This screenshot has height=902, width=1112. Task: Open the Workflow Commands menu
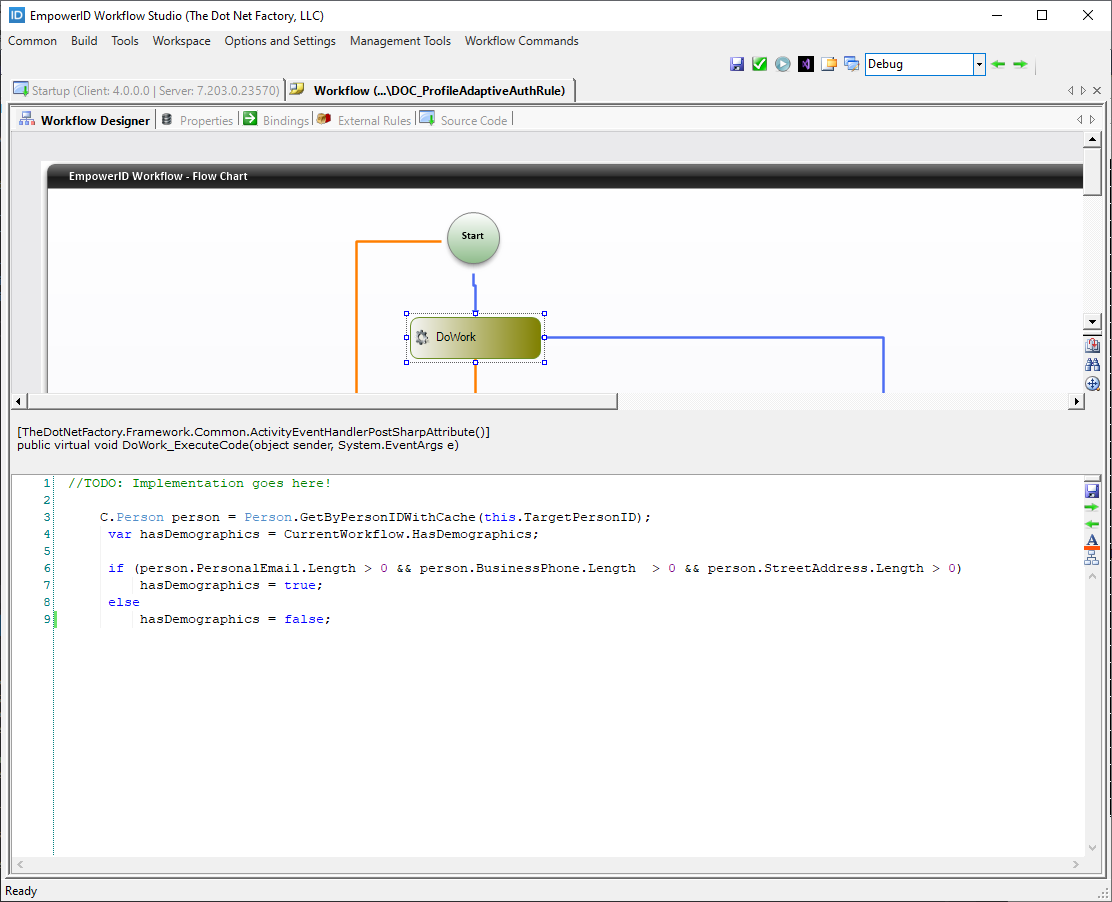pos(521,41)
